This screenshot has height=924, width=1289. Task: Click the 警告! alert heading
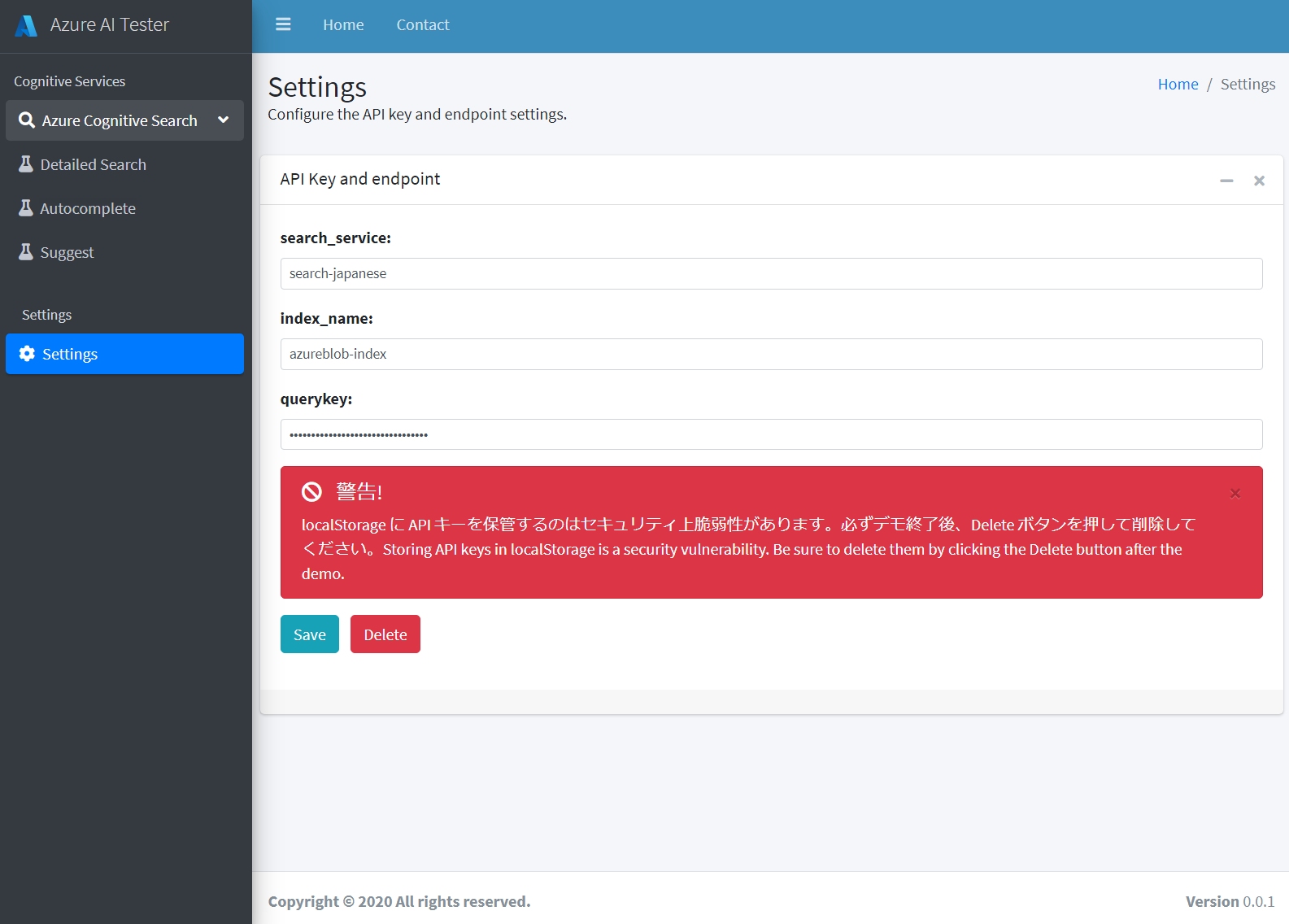(359, 491)
